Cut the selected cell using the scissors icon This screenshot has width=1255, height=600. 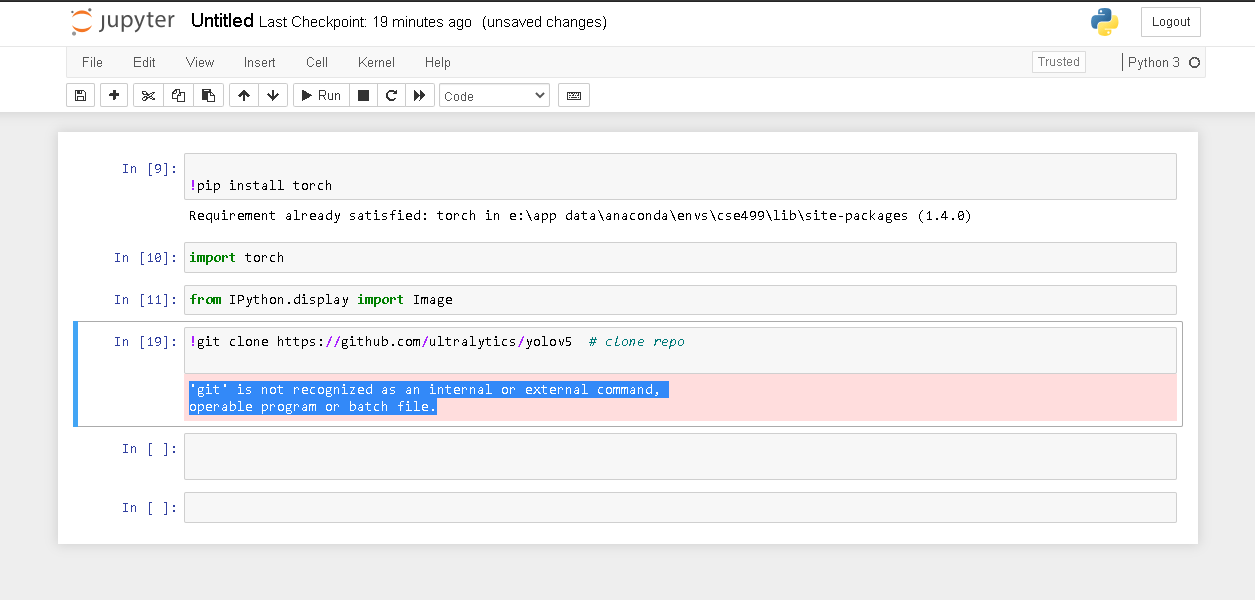click(x=147, y=95)
